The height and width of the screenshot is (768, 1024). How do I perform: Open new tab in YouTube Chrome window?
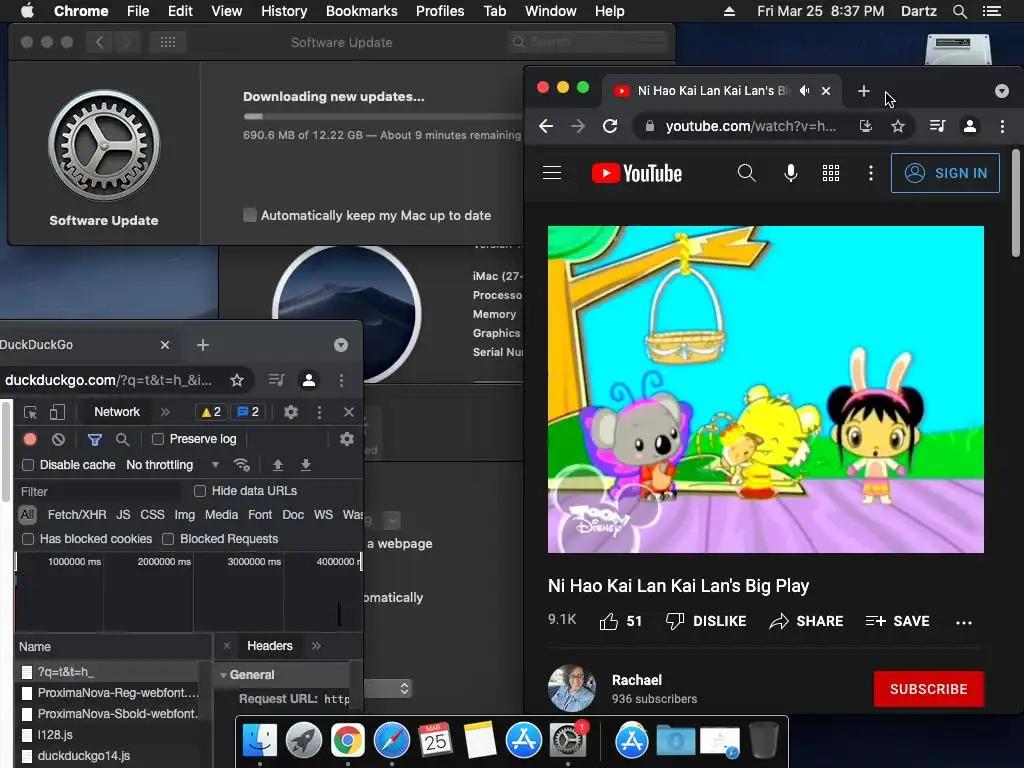(863, 91)
